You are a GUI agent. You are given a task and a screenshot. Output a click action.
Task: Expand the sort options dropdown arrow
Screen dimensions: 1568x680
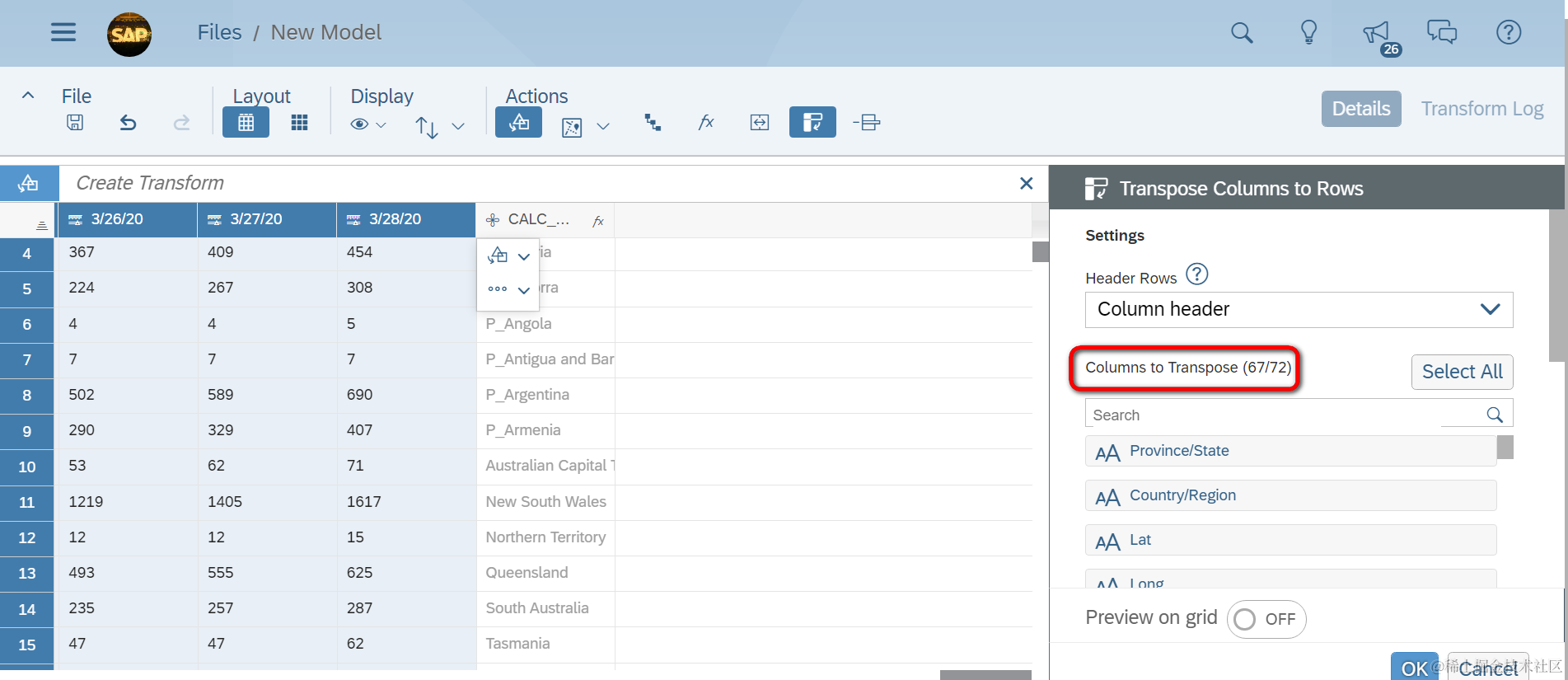(x=458, y=126)
